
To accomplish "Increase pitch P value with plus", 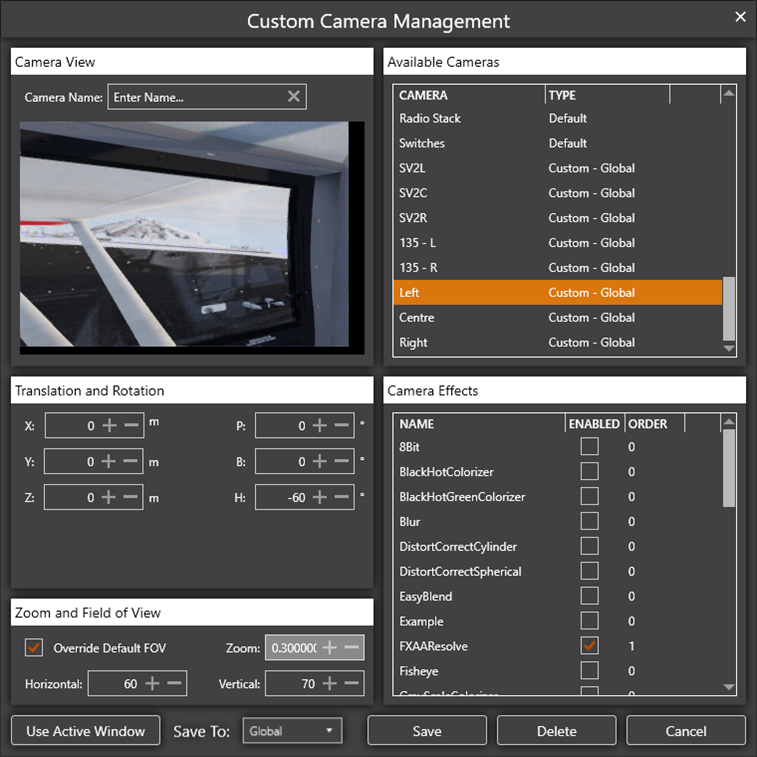I will (x=320, y=425).
